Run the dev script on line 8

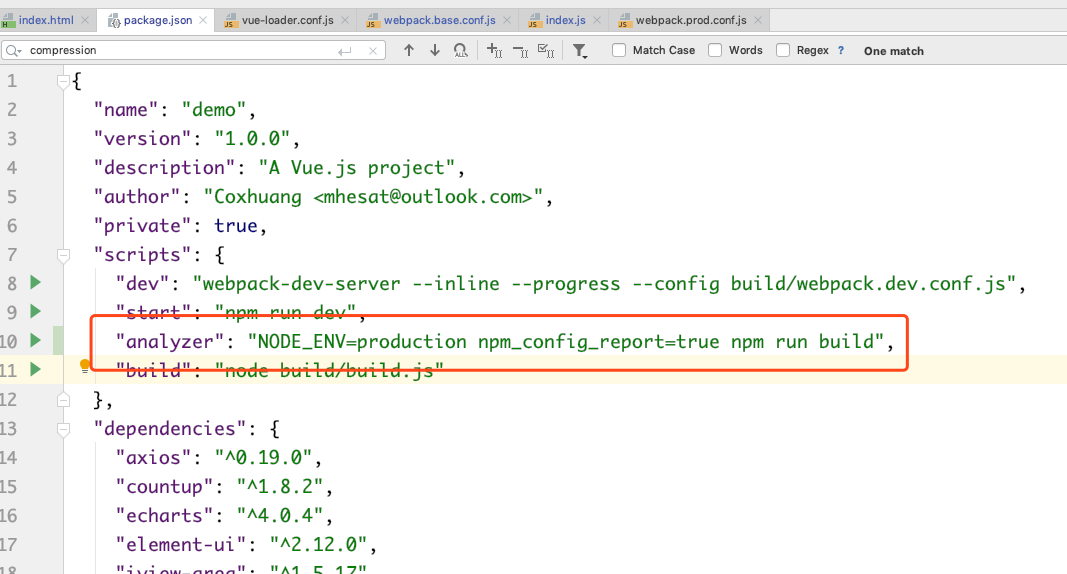coord(35,282)
